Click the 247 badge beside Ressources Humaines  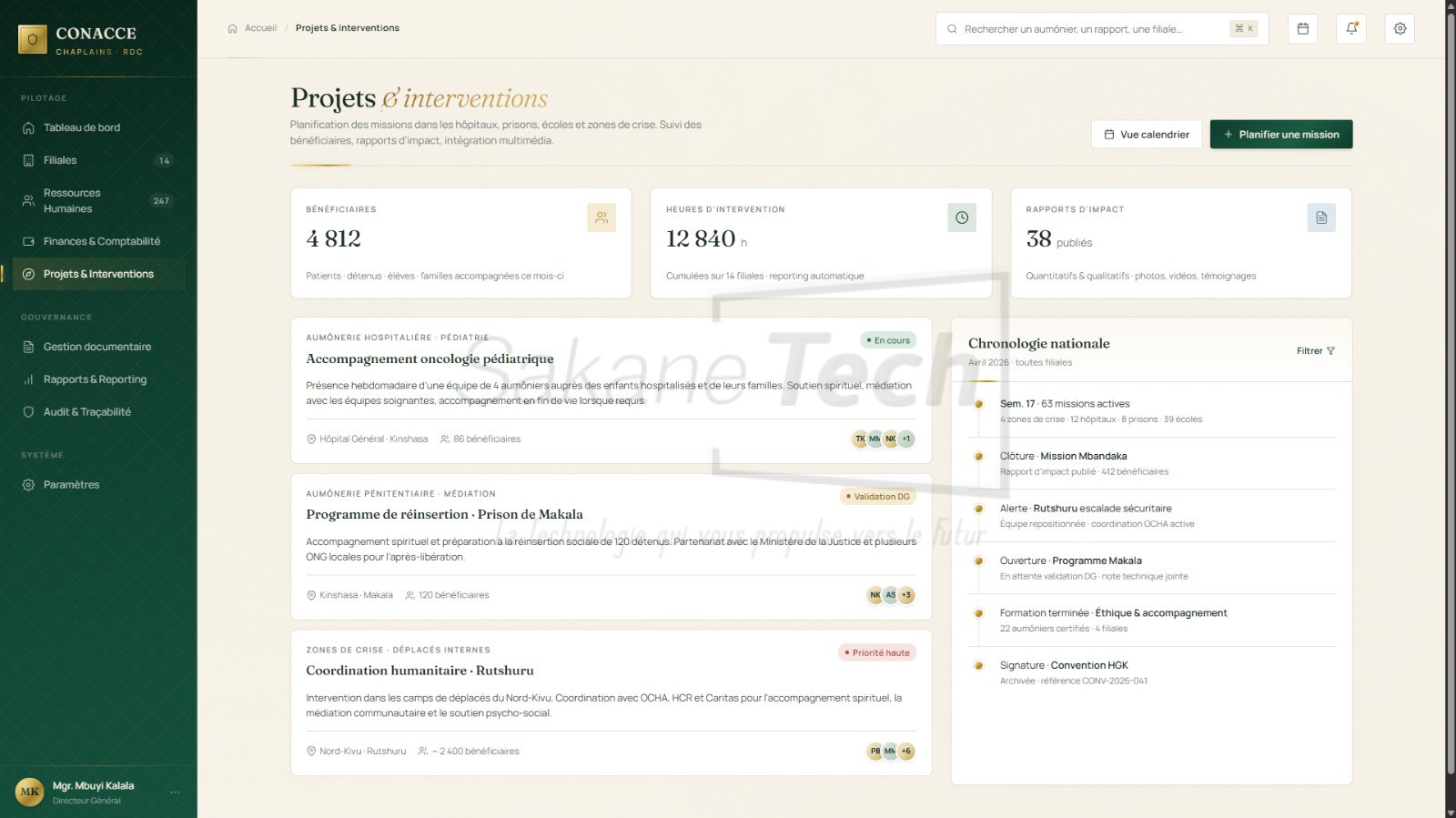pyautogui.click(x=161, y=201)
